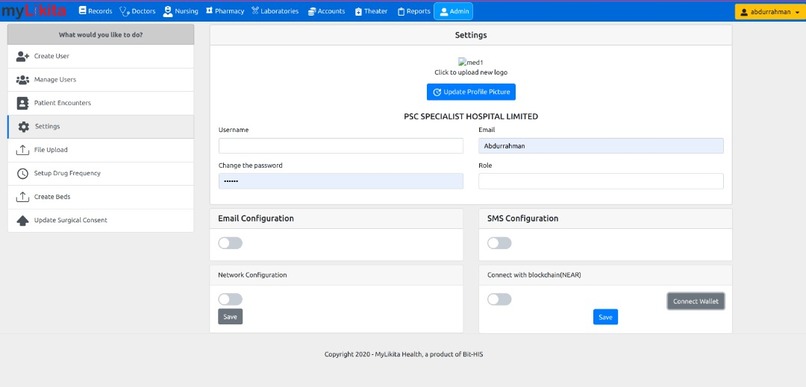Click the Create User person-plus icon
The width and height of the screenshot is (806, 387).
tap(23, 56)
